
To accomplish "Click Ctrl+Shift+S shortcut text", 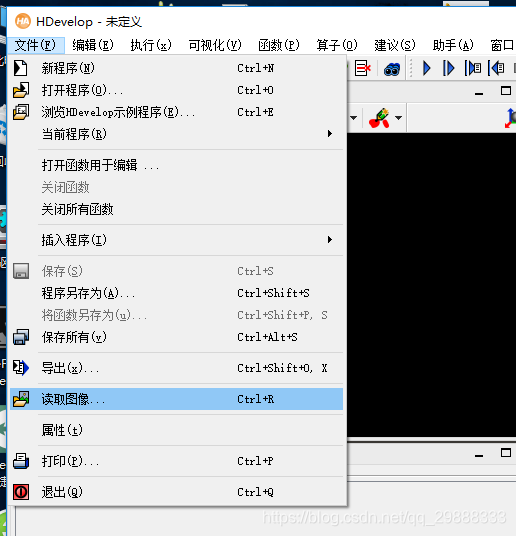I will click(273, 293).
